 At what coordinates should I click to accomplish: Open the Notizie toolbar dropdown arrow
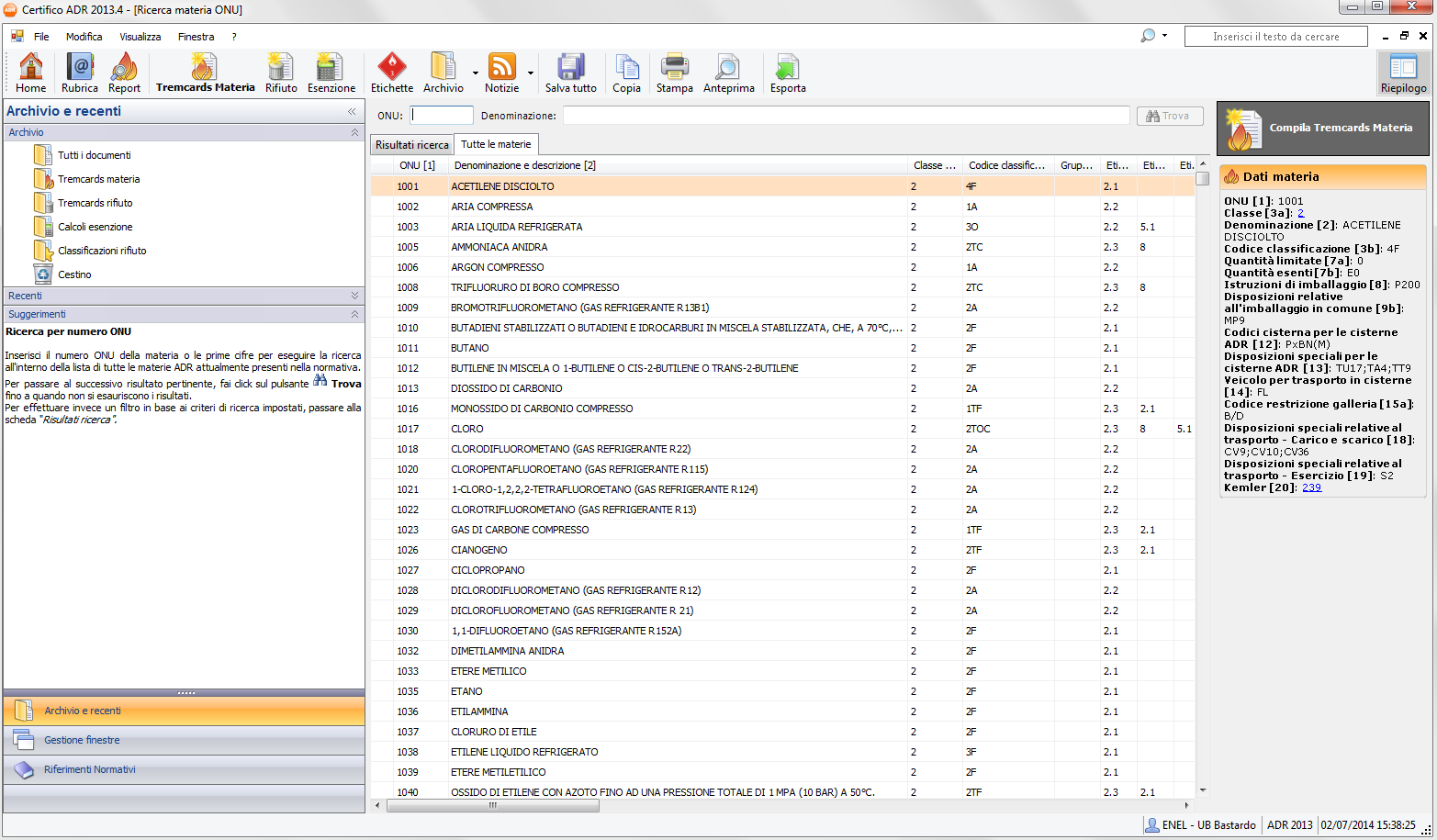click(531, 73)
